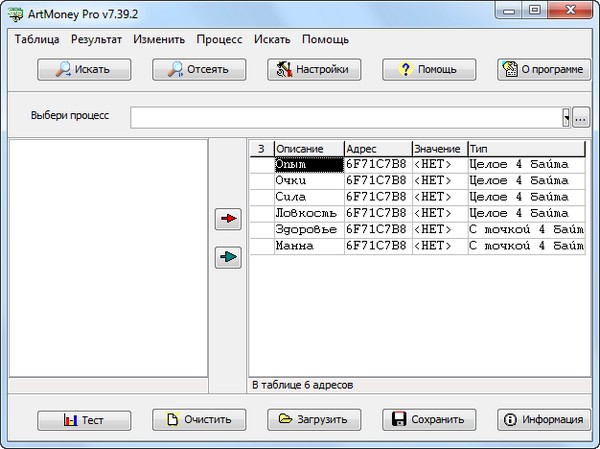Click Загрузить to load a table

click(x=314, y=420)
